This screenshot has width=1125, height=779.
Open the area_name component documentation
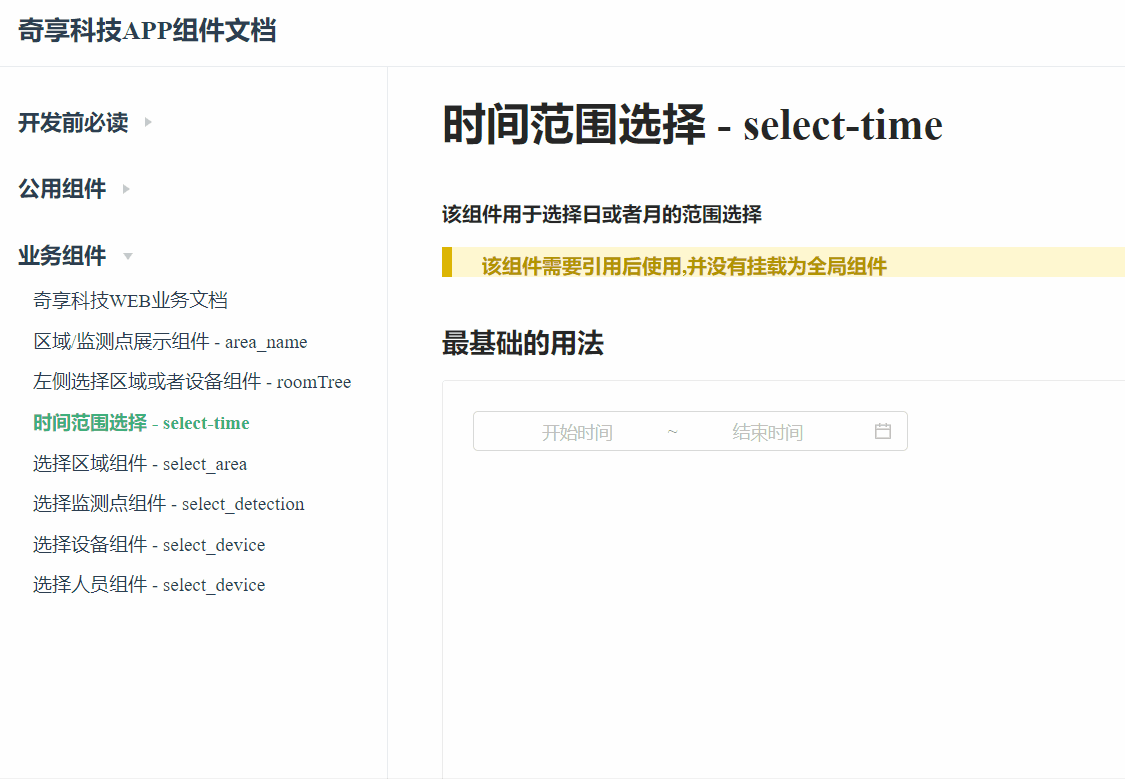pos(169,341)
